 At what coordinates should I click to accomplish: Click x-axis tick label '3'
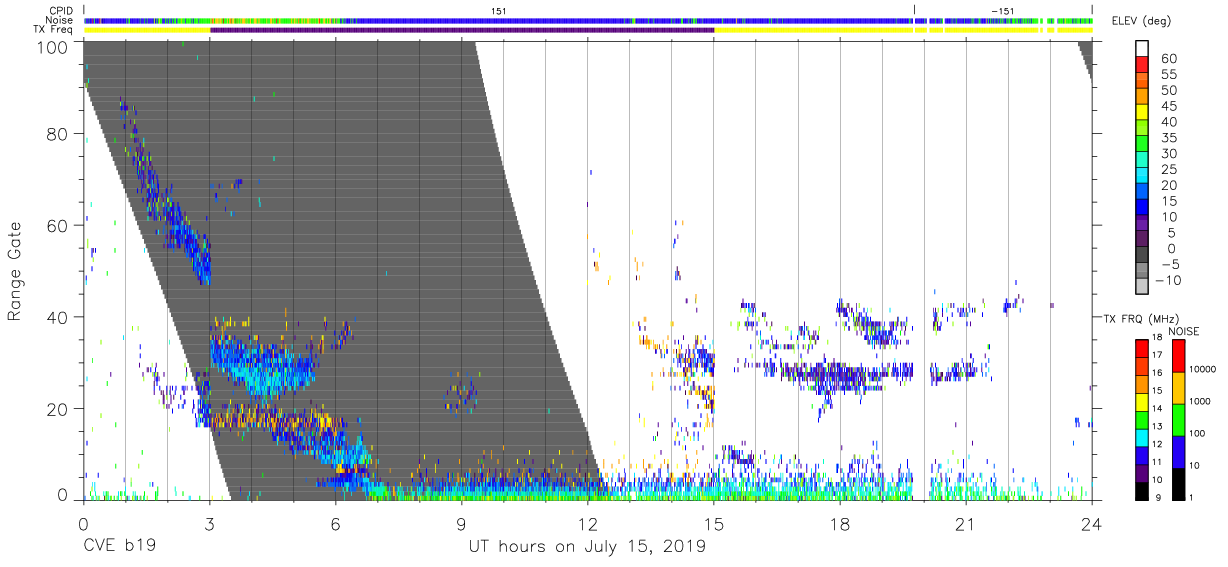coord(210,523)
